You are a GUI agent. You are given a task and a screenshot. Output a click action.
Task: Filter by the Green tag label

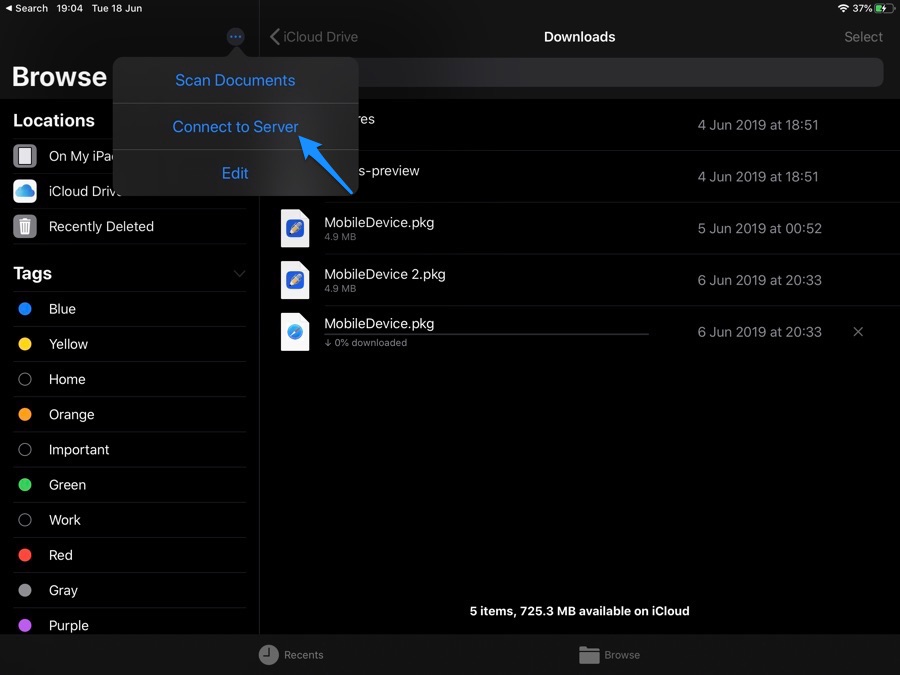coord(68,485)
